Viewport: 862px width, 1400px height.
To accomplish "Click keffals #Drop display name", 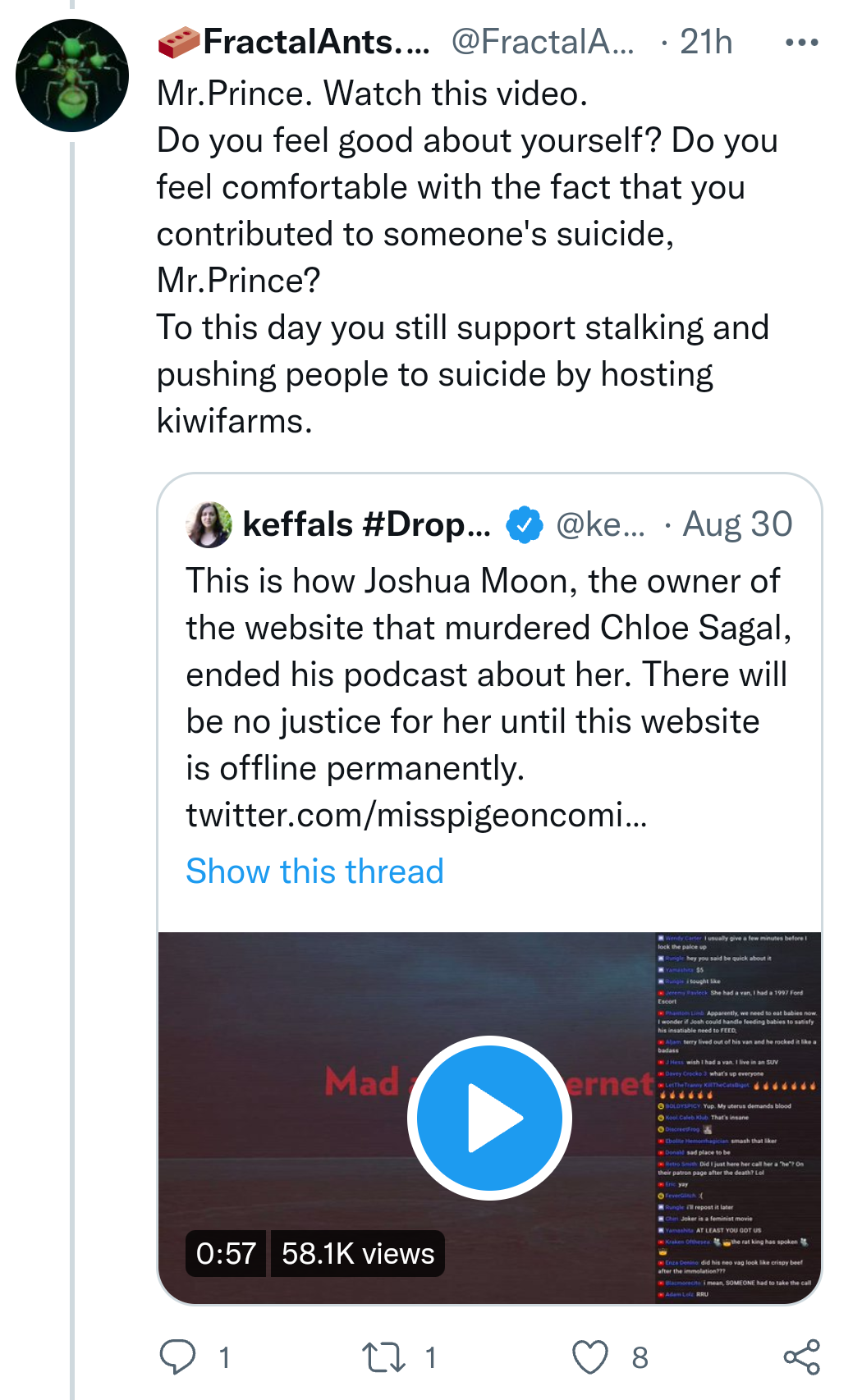I will pos(366,524).
